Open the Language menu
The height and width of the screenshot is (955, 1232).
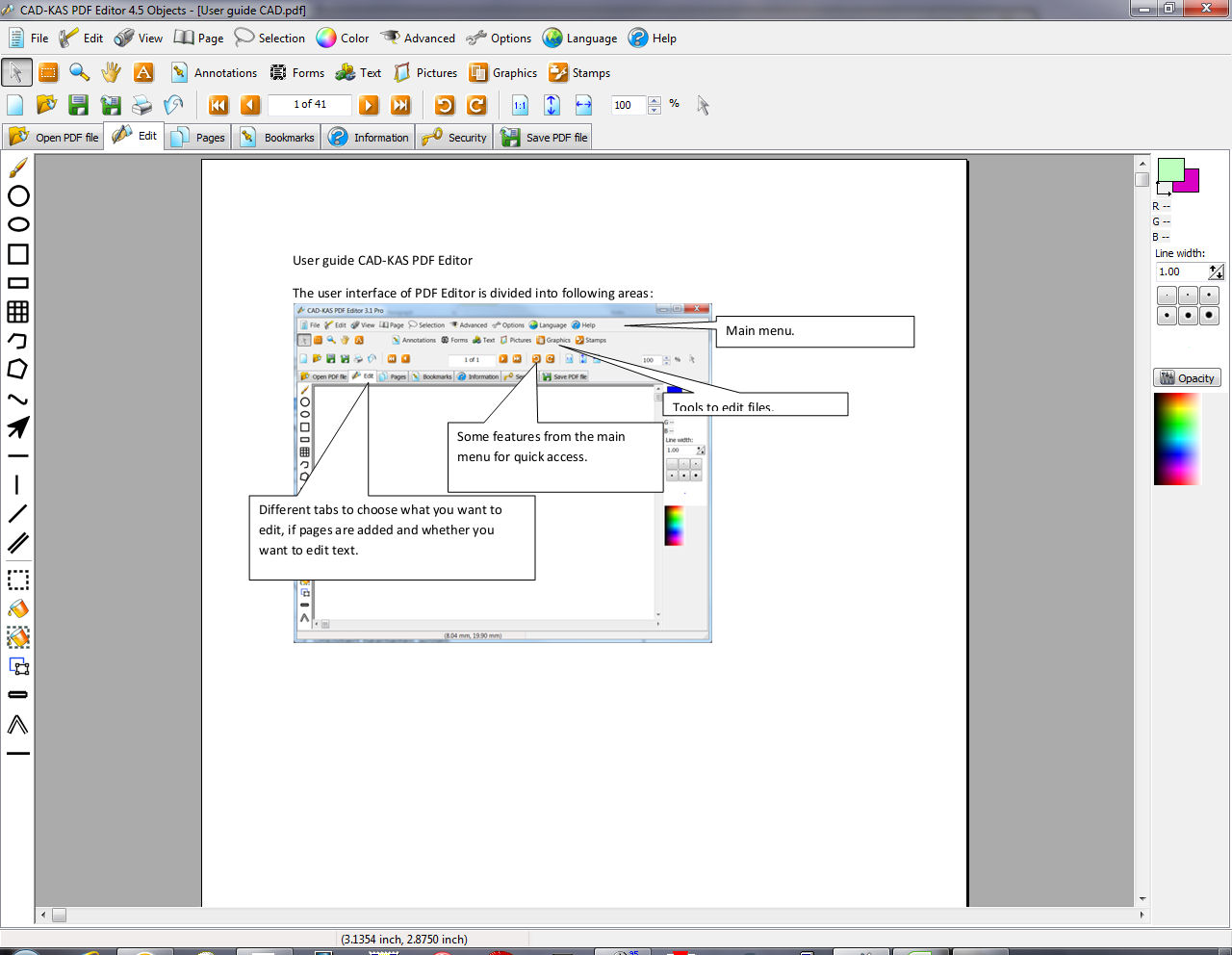(x=579, y=39)
